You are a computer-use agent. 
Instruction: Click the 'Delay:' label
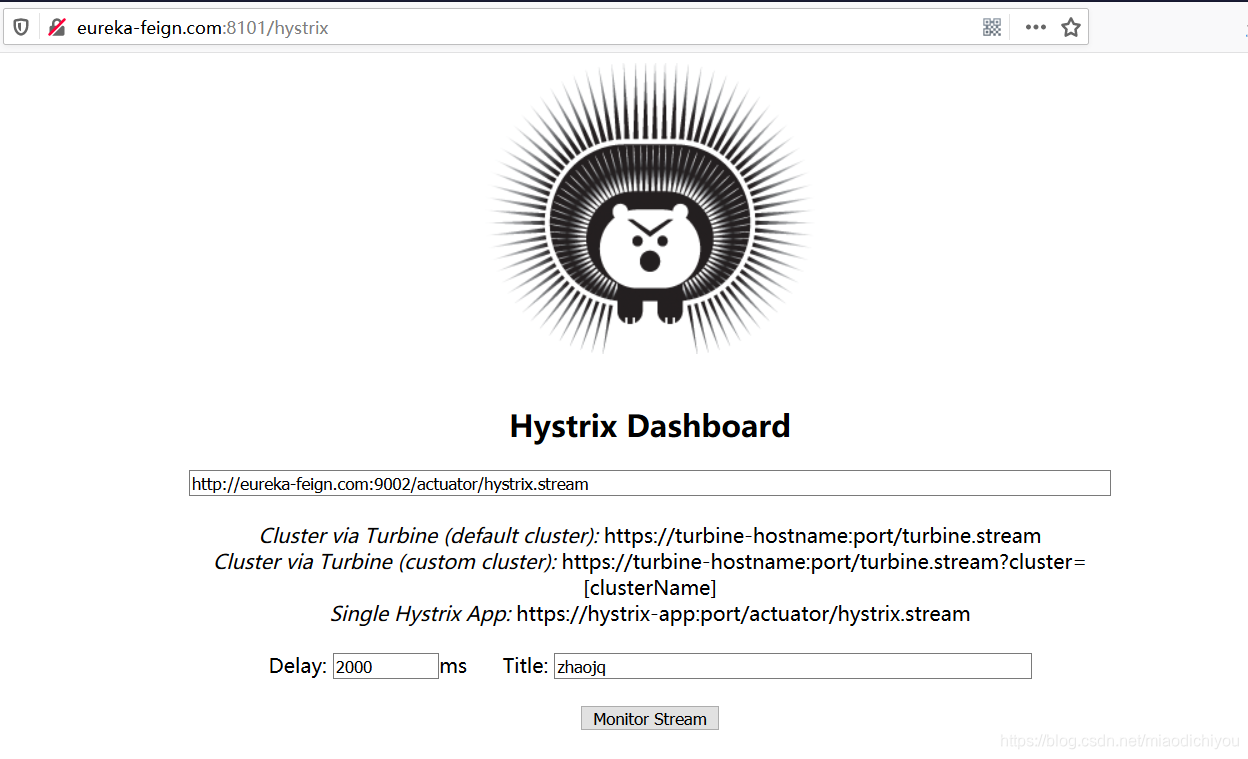[x=298, y=666]
